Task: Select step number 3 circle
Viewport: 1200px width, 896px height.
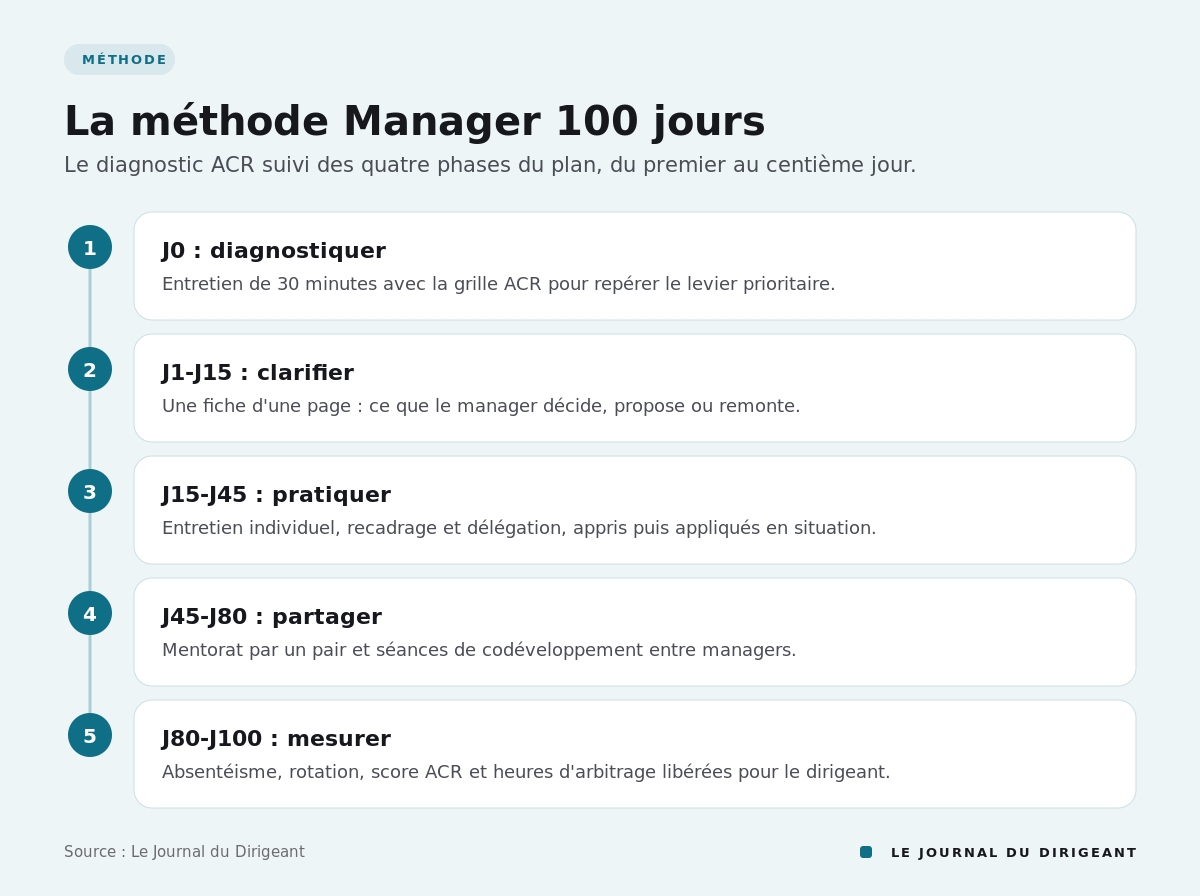Action: [90, 491]
